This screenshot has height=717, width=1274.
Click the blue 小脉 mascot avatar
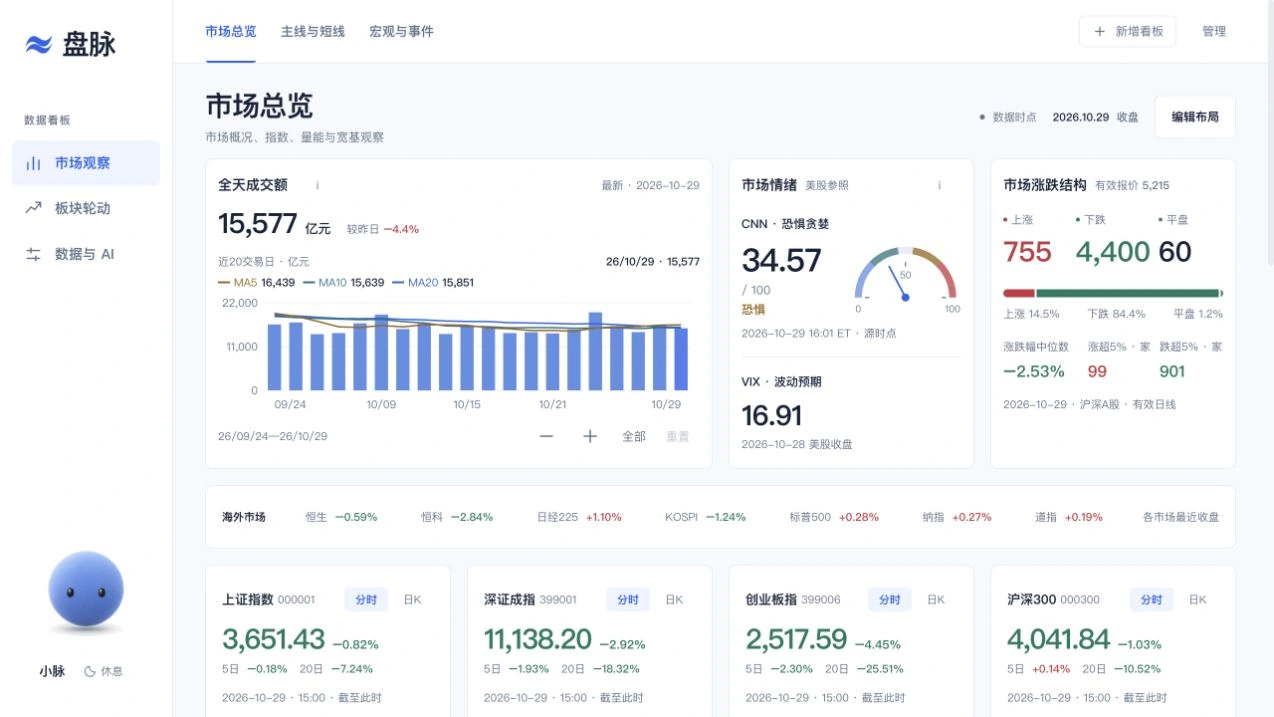click(86, 589)
